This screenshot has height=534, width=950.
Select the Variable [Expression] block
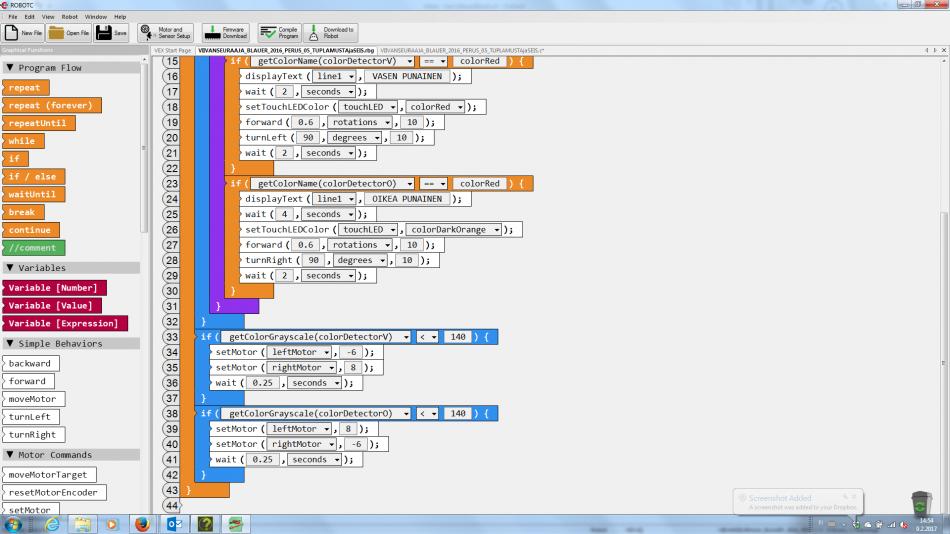[x=65, y=324]
